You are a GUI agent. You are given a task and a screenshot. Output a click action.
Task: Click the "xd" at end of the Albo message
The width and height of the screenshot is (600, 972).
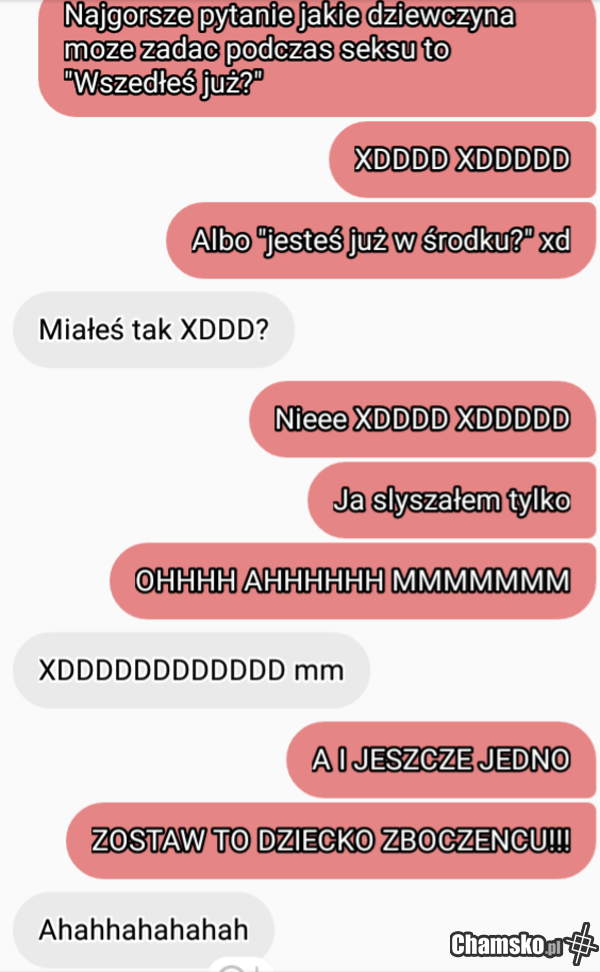point(554,241)
